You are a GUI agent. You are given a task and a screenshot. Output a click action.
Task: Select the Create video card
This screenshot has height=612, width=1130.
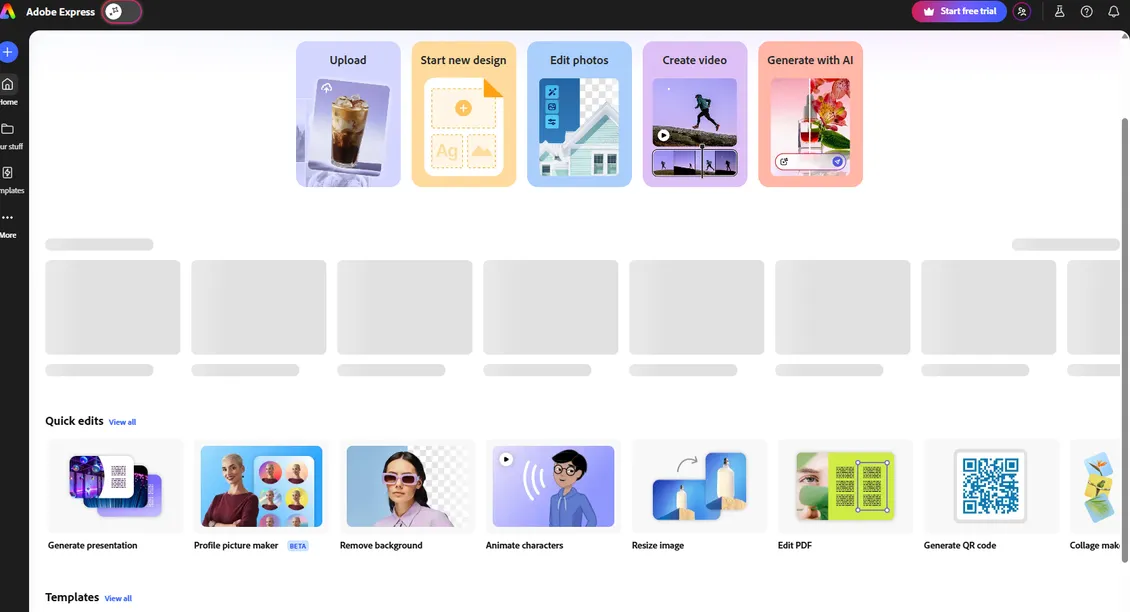(x=695, y=114)
